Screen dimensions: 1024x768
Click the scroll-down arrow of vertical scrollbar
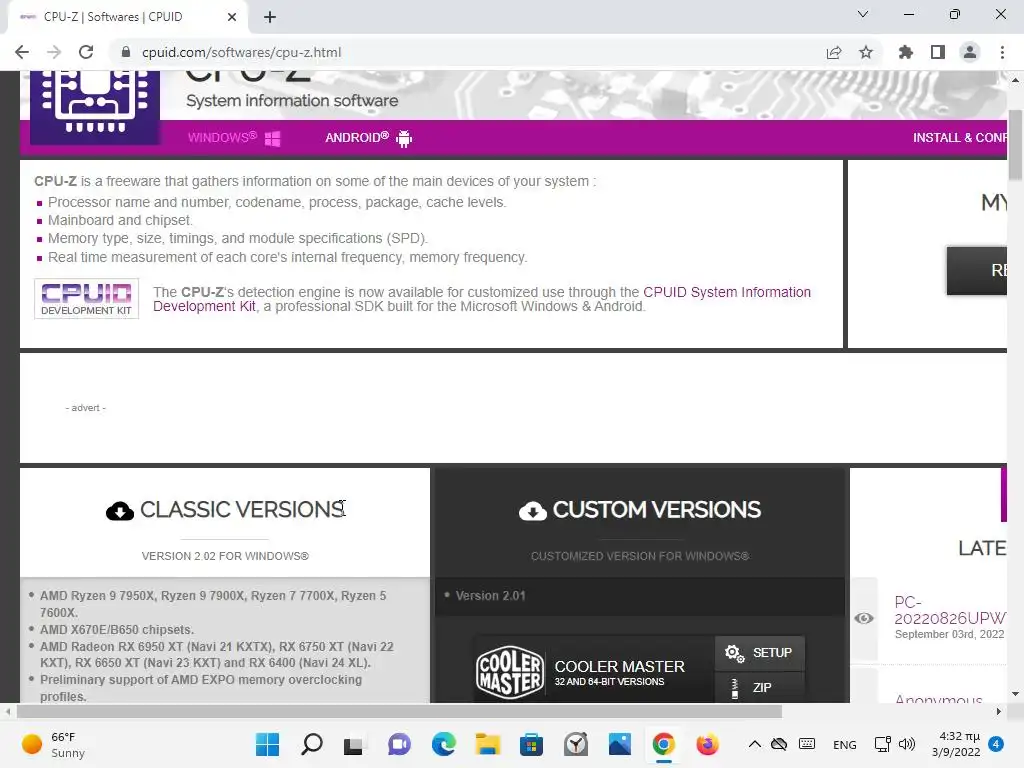[x=1015, y=694]
